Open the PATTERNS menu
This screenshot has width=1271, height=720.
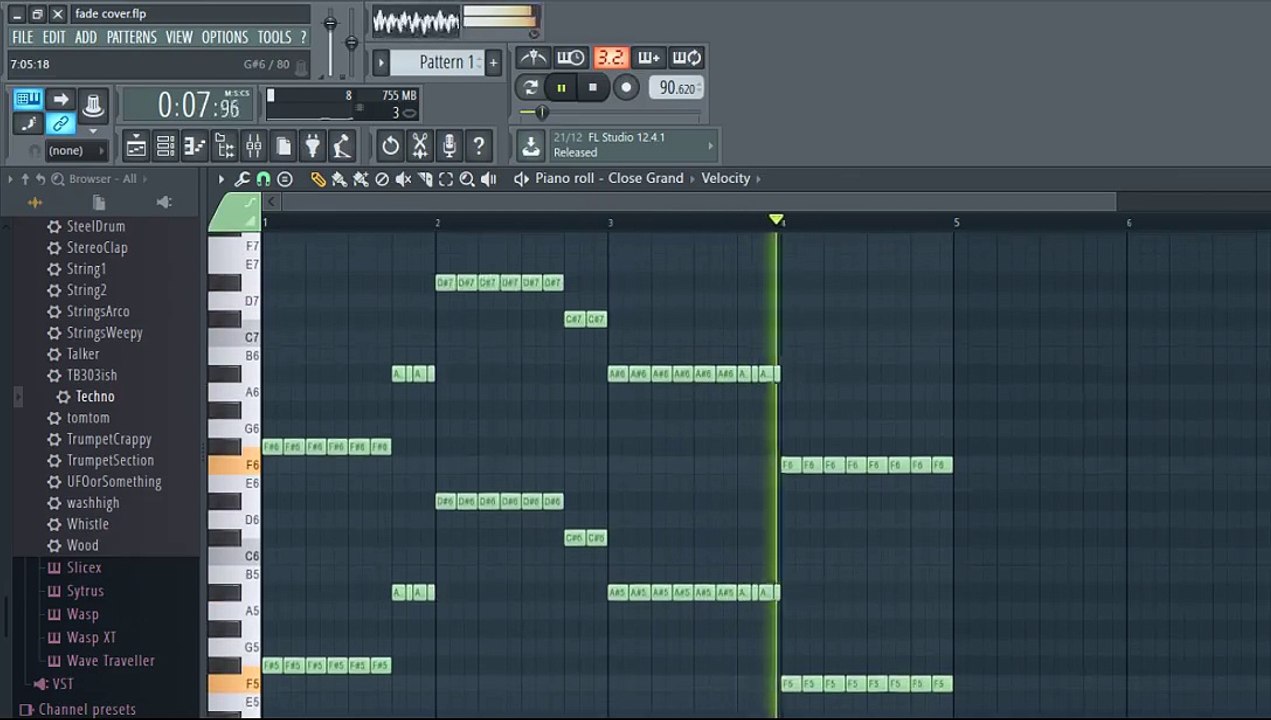(x=132, y=37)
